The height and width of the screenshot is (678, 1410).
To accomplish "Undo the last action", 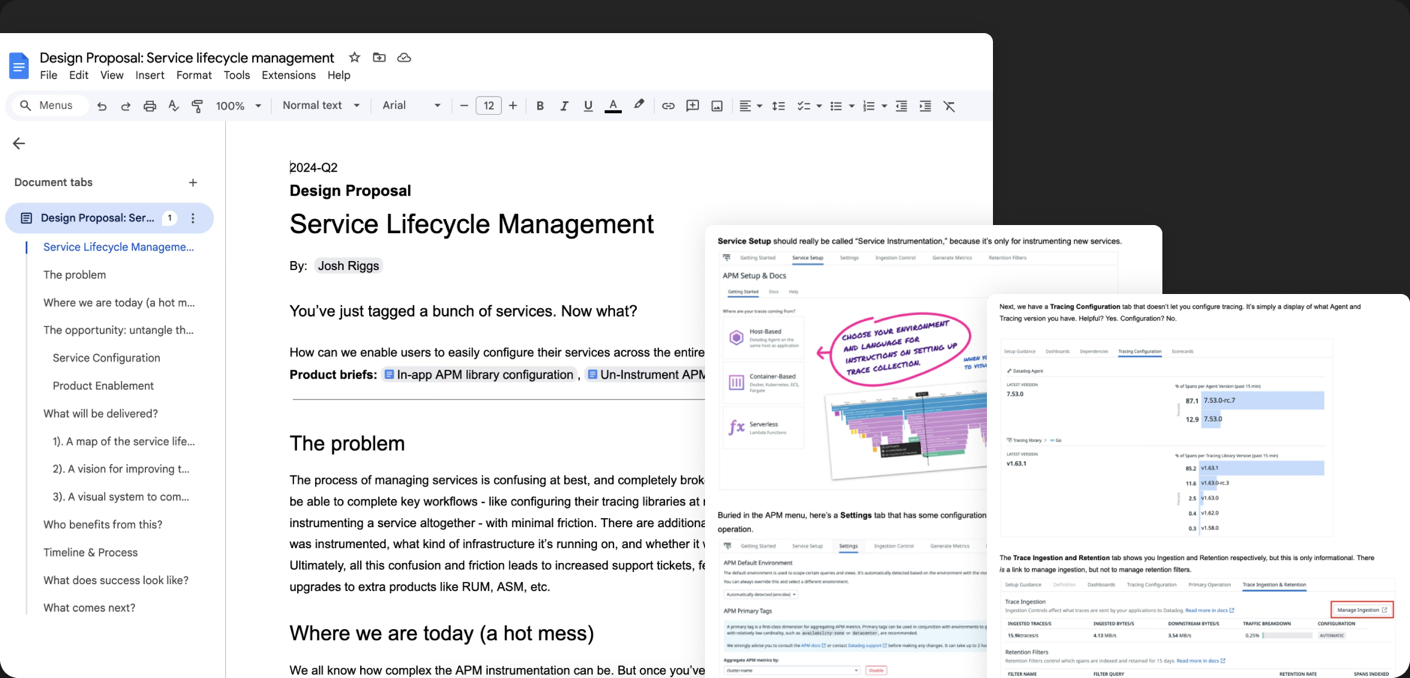I will click(102, 106).
